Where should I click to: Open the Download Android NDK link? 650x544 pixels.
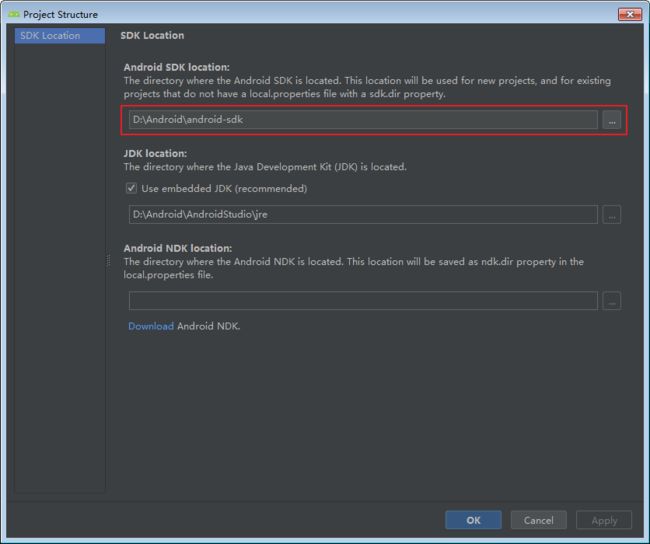click(151, 326)
